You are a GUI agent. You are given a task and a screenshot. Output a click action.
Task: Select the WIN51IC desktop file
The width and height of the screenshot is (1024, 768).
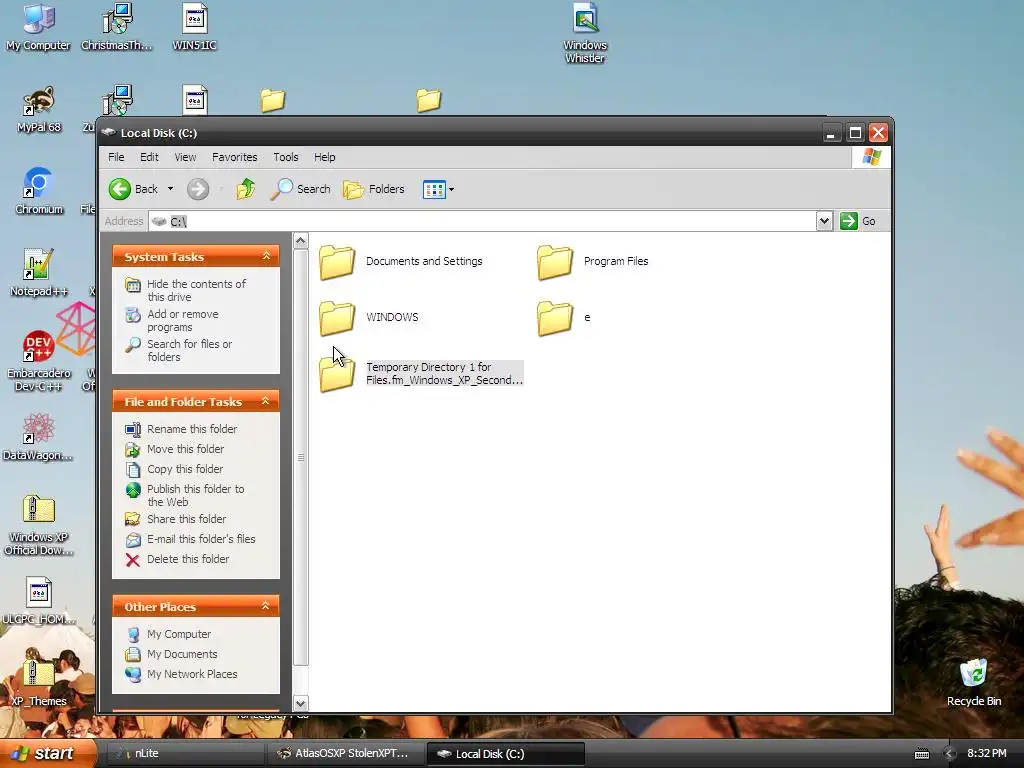195,27
